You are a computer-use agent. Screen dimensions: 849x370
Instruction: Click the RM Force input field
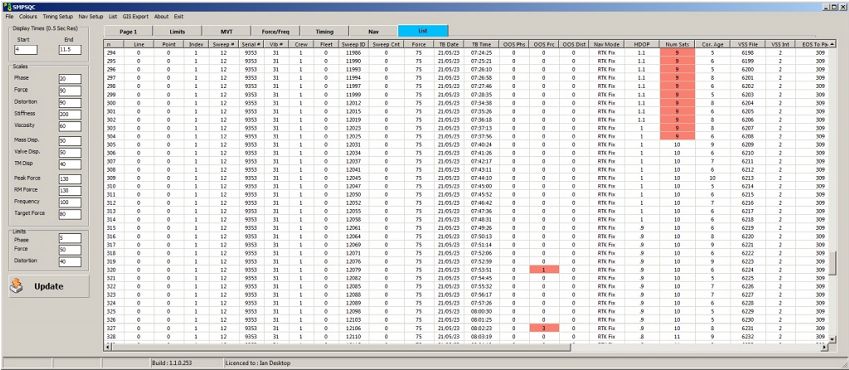(x=70, y=191)
